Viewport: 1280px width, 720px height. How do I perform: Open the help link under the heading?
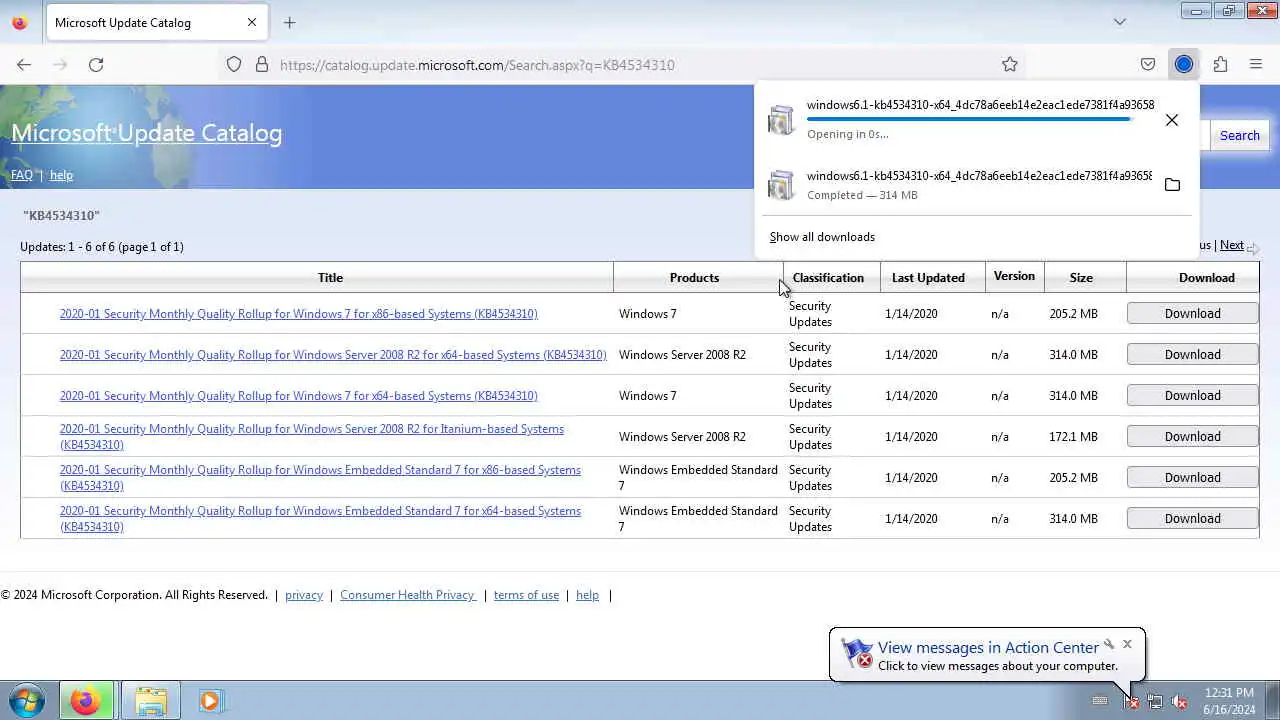click(x=61, y=175)
